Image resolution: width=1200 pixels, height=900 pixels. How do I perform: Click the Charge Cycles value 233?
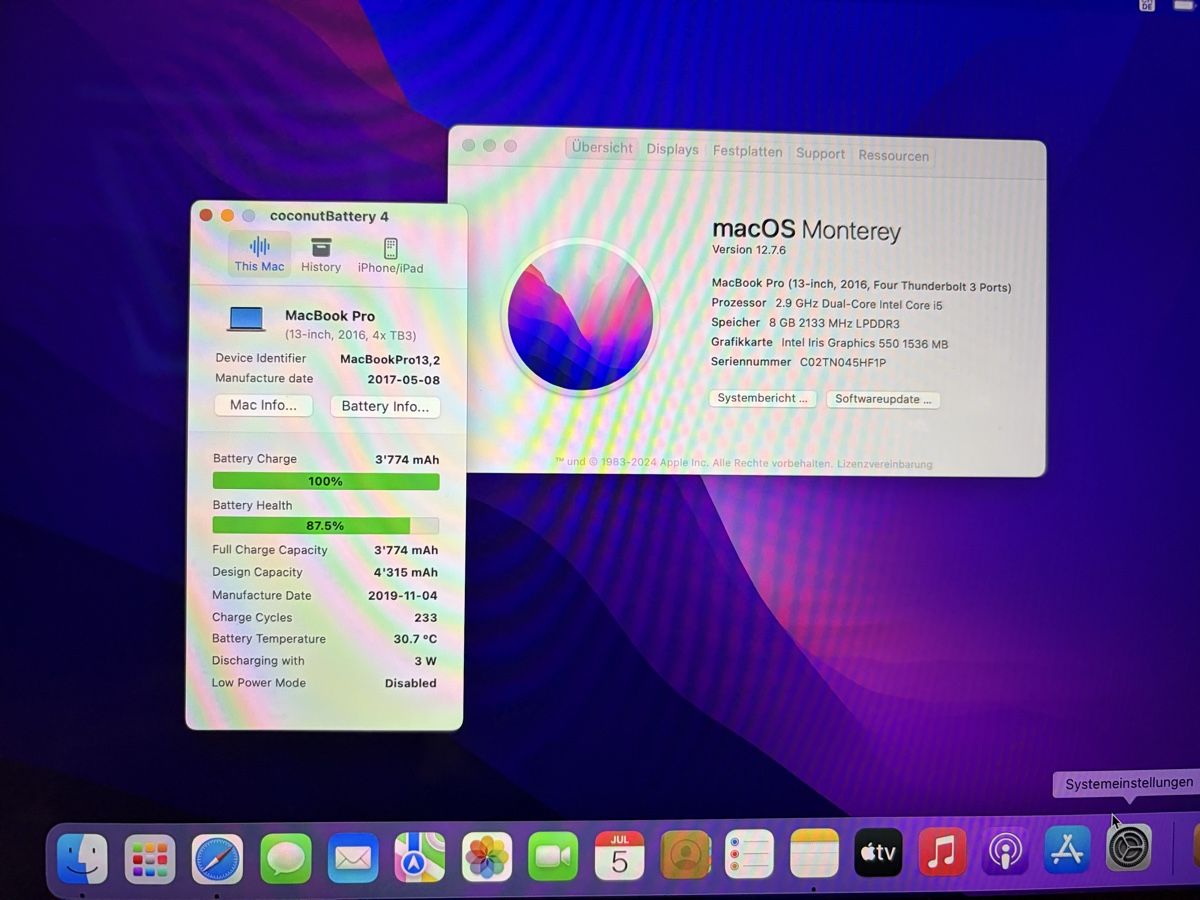(x=425, y=618)
